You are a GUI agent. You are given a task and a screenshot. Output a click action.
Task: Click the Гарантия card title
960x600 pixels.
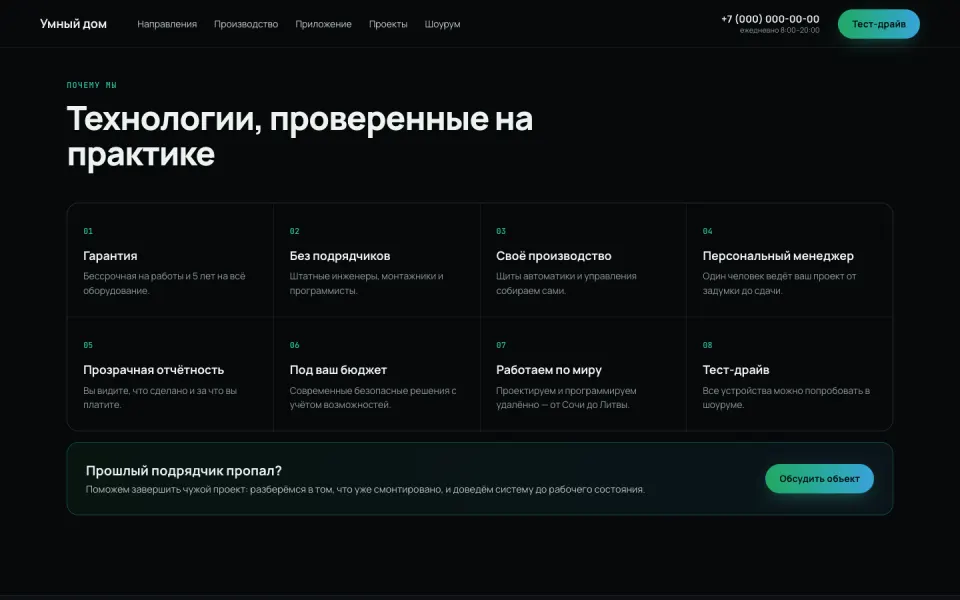coord(110,256)
